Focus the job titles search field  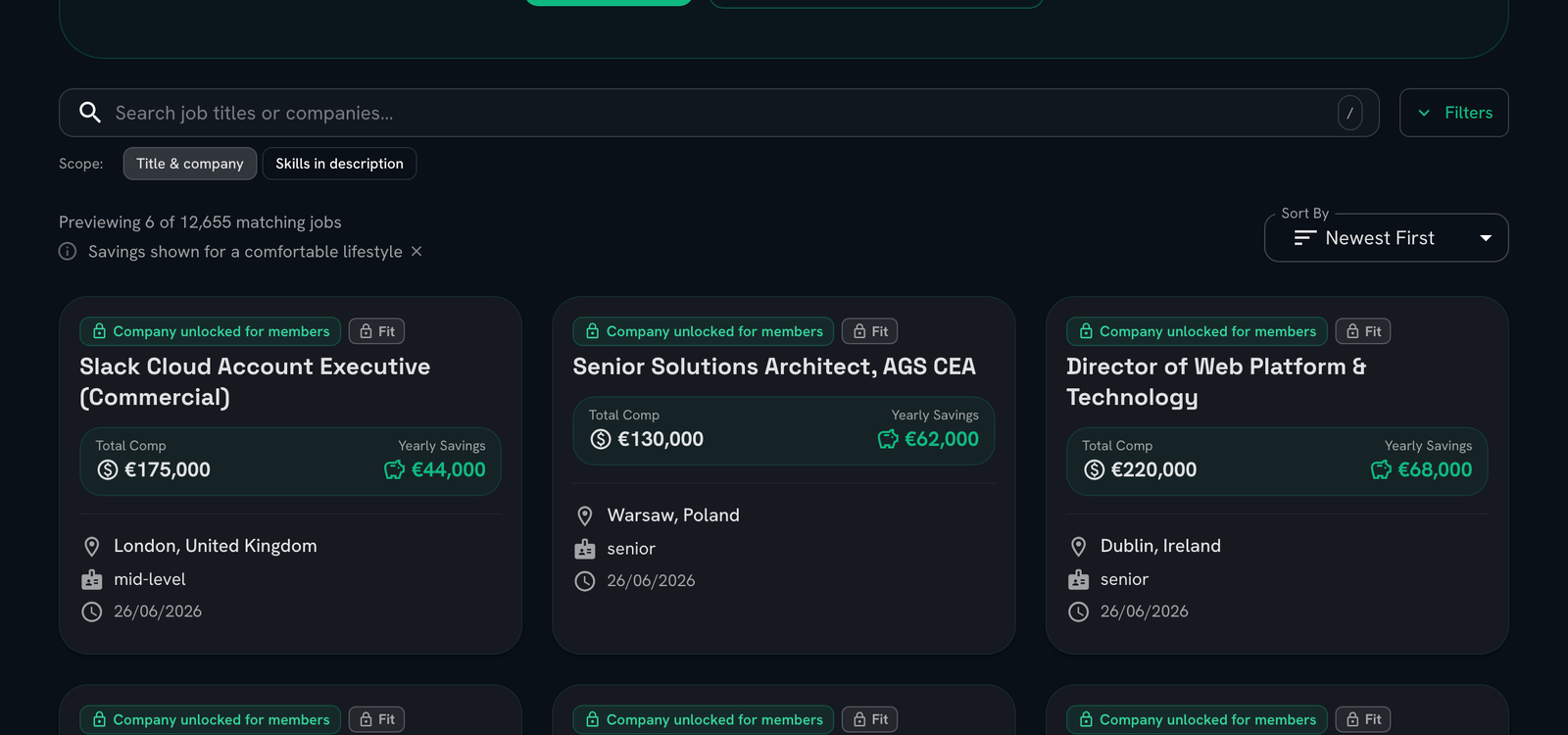pos(719,113)
